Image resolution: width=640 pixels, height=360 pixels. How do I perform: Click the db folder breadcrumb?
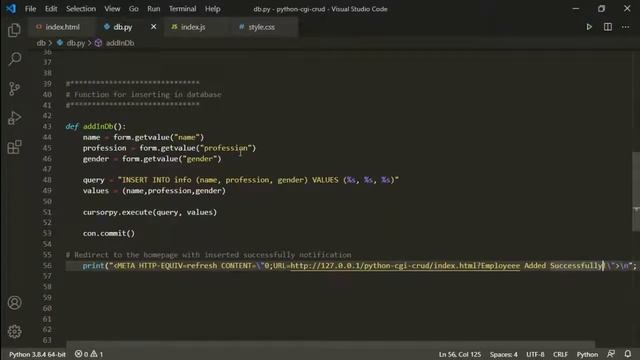click(41, 43)
